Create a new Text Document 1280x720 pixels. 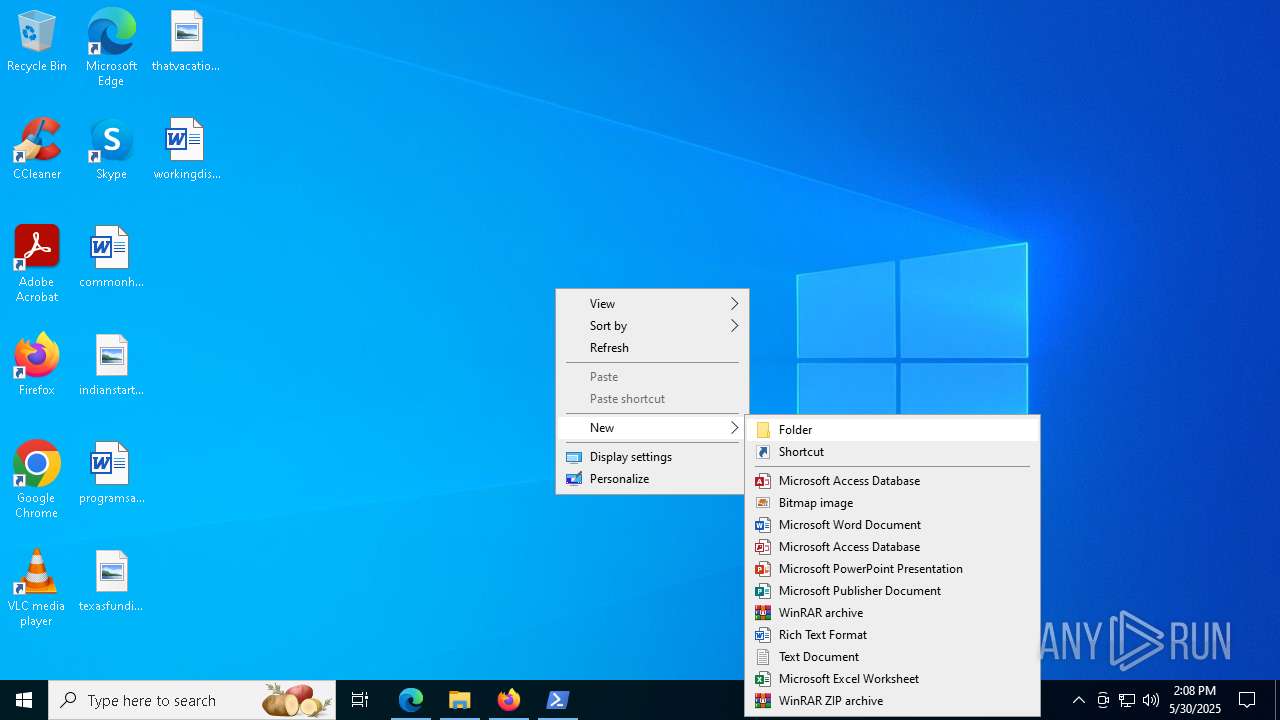pyautogui.click(x=892, y=657)
